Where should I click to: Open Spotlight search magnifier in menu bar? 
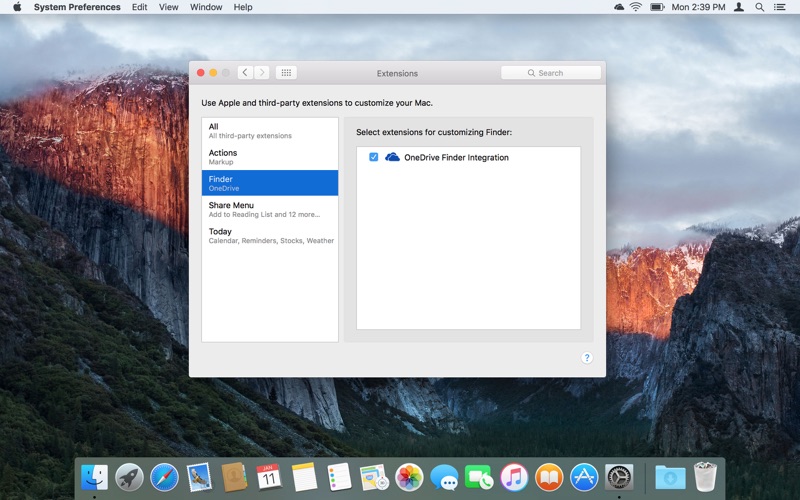759,7
